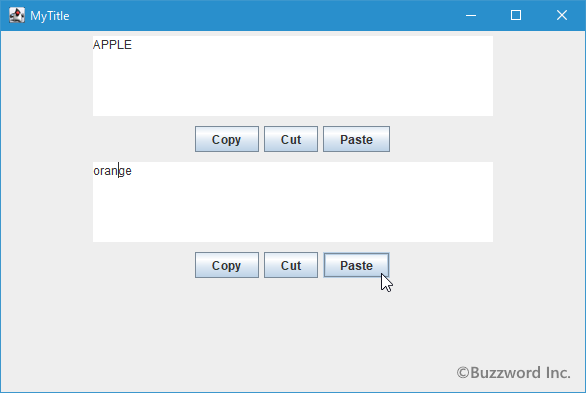Click empty title bar space beside MyTitle
Screen dimensions: 586x393
point(262,15)
